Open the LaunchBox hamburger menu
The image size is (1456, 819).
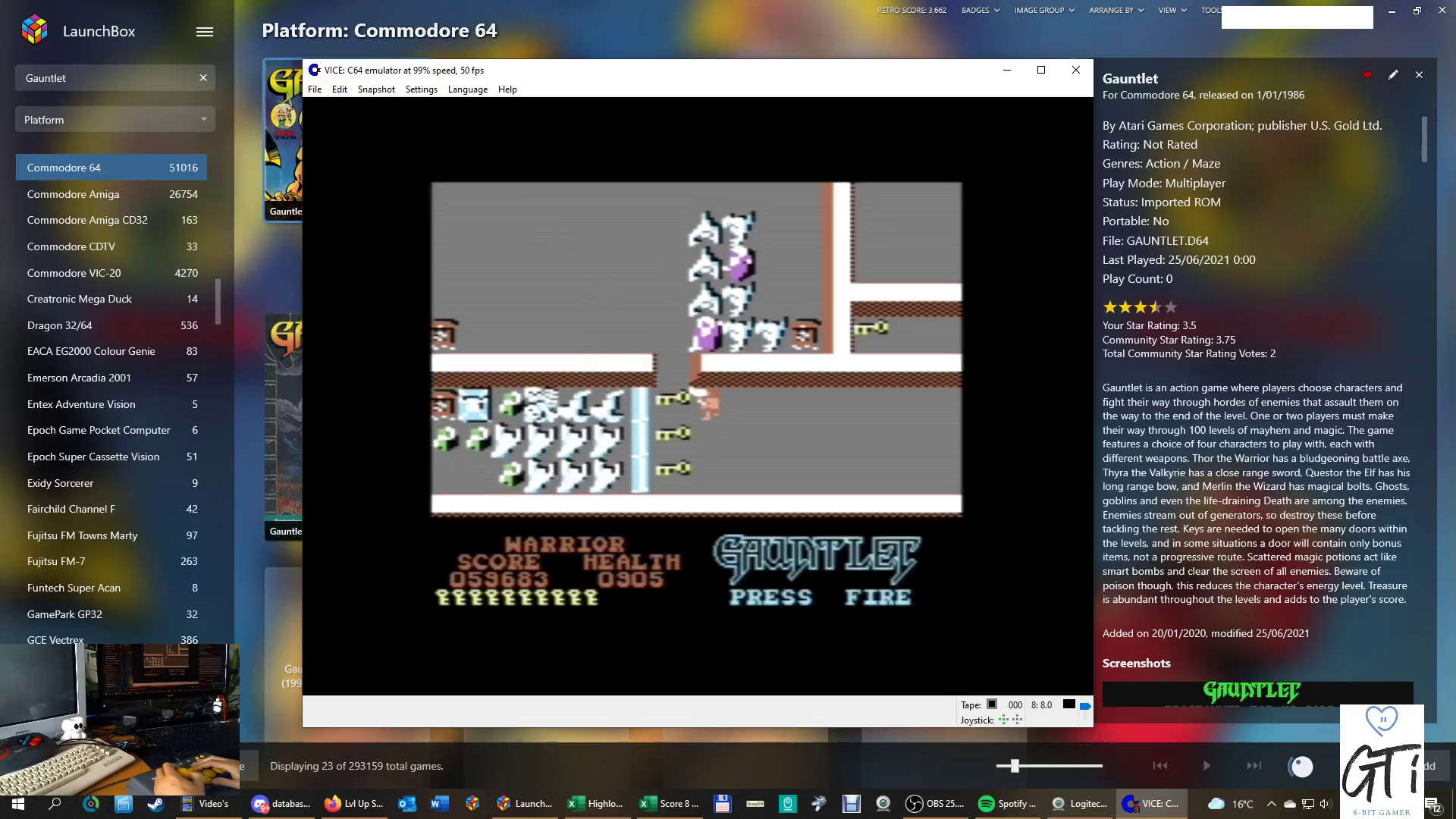coord(204,32)
